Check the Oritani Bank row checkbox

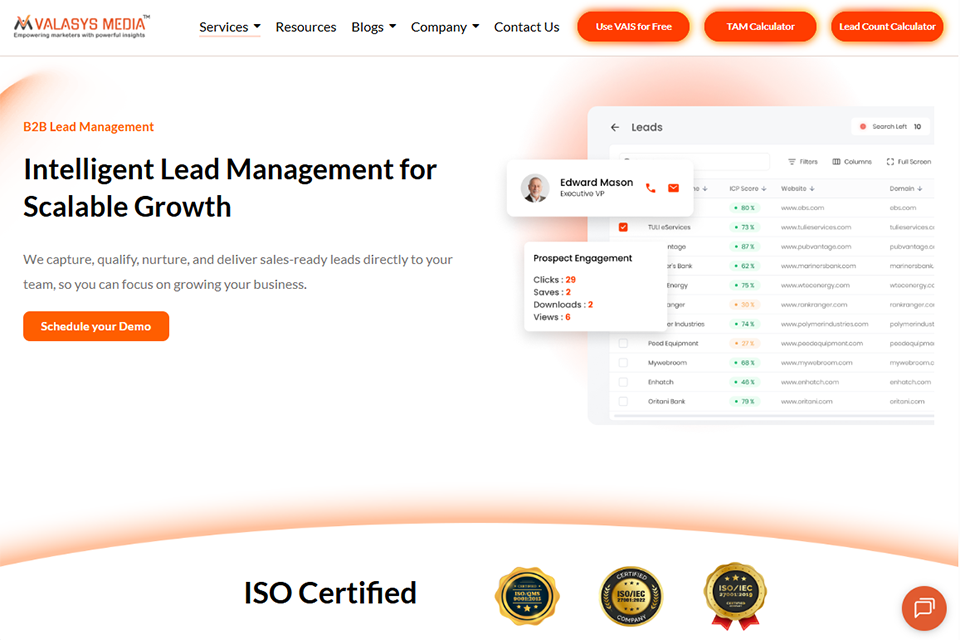(x=623, y=402)
